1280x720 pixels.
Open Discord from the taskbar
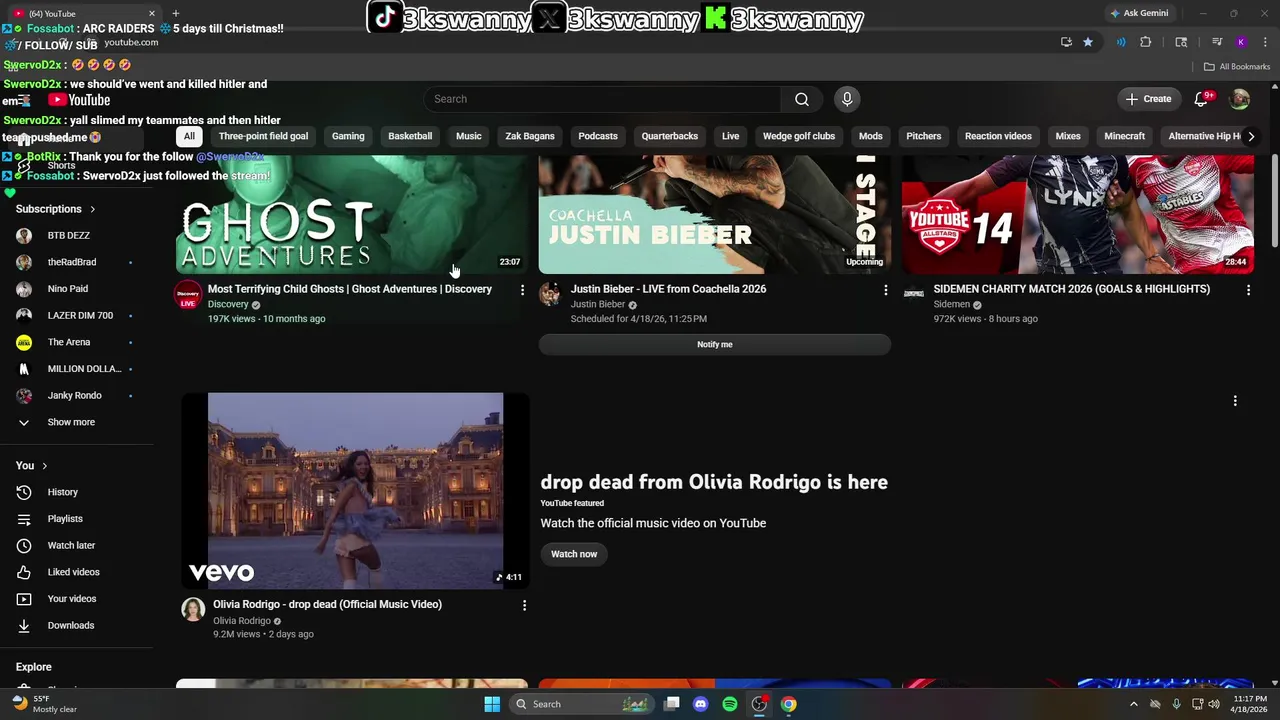click(701, 704)
